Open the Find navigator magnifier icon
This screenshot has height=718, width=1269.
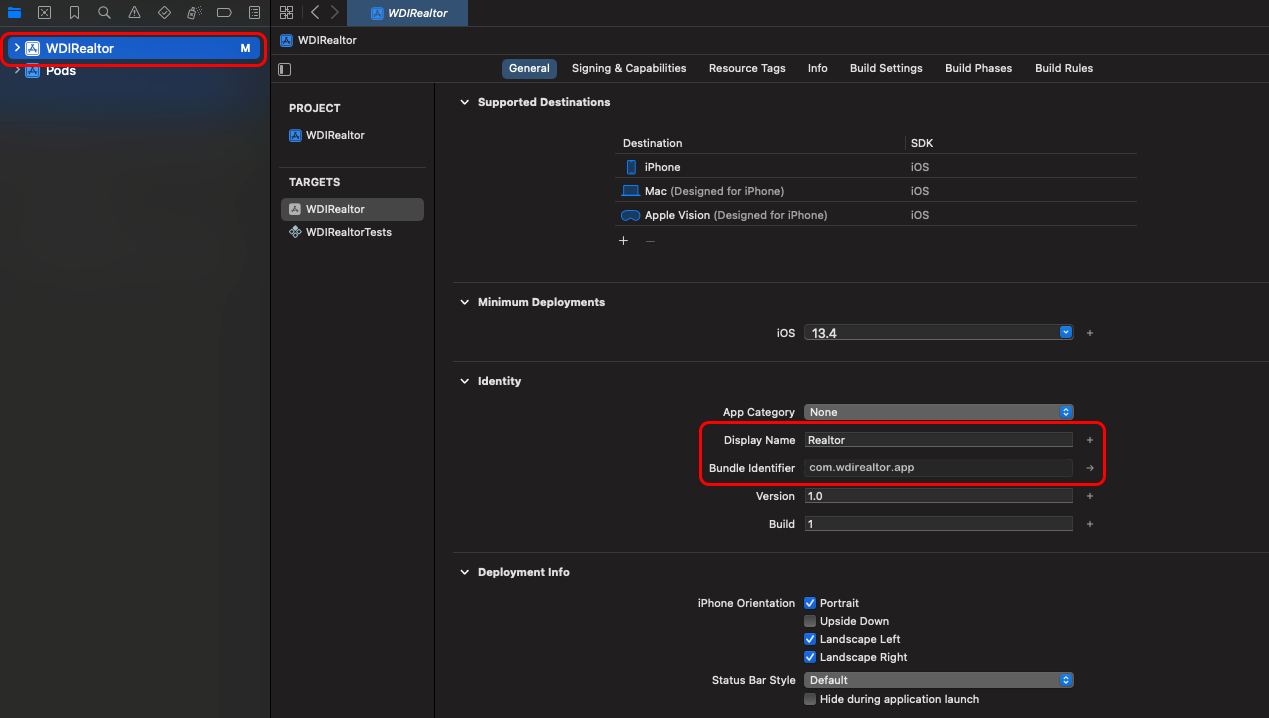(104, 13)
